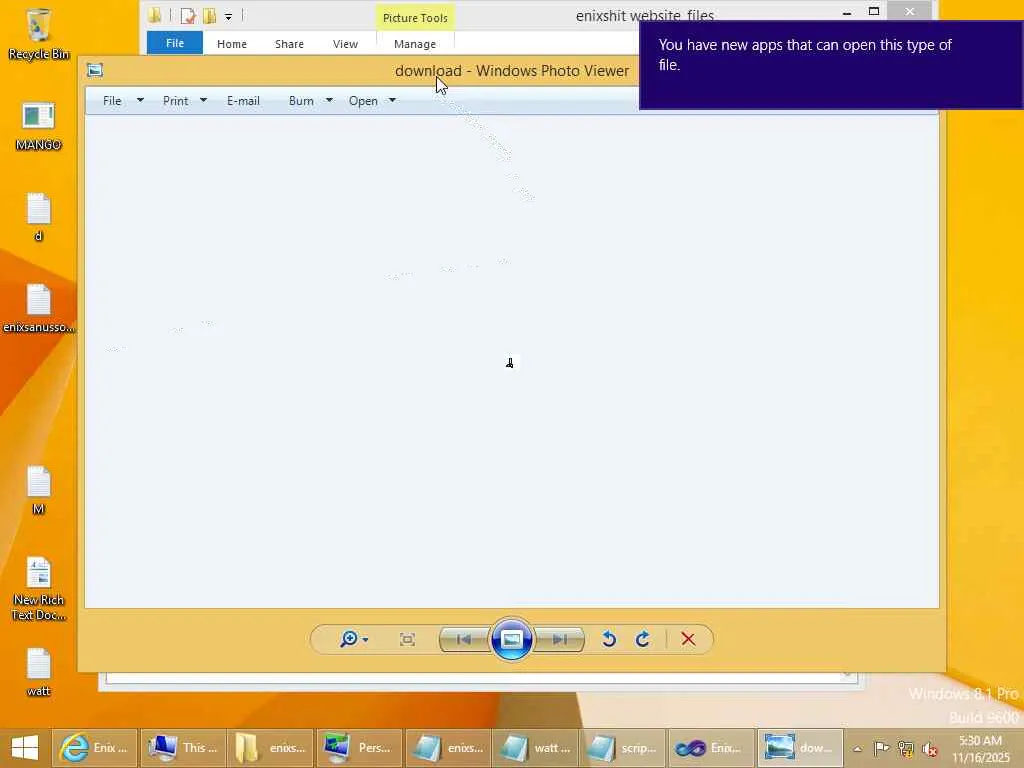The image size is (1024, 768).
Task: Rotate the image counterclockwise
Action: (x=609, y=639)
